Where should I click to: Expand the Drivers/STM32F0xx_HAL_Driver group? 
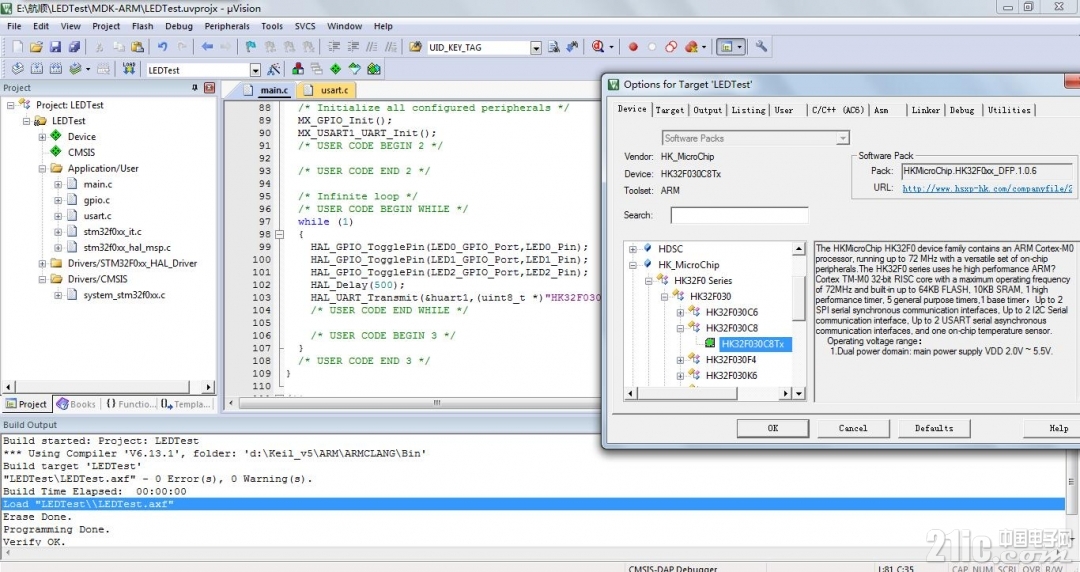(43, 263)
